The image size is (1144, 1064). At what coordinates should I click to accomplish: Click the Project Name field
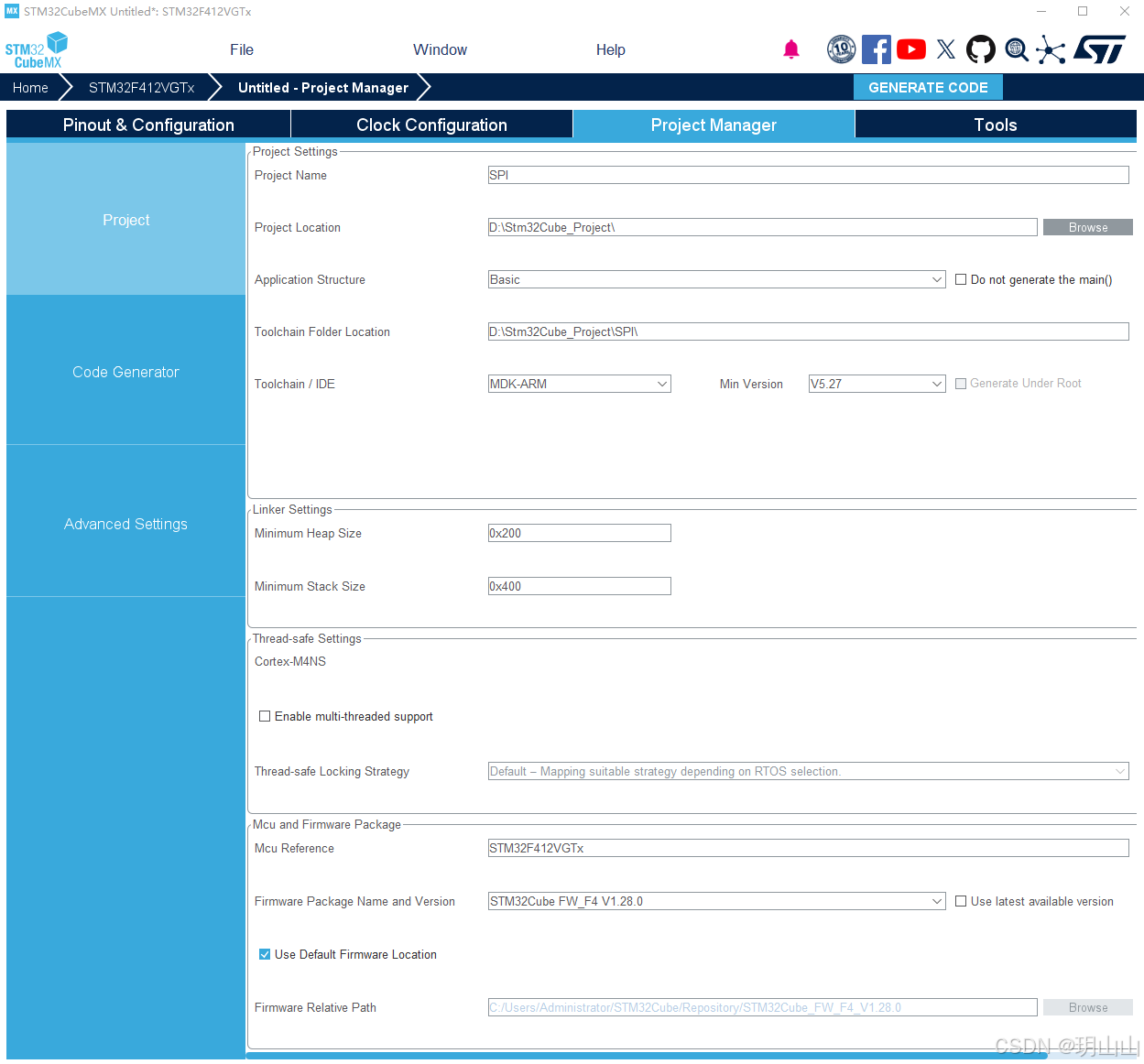coord(808,175)
